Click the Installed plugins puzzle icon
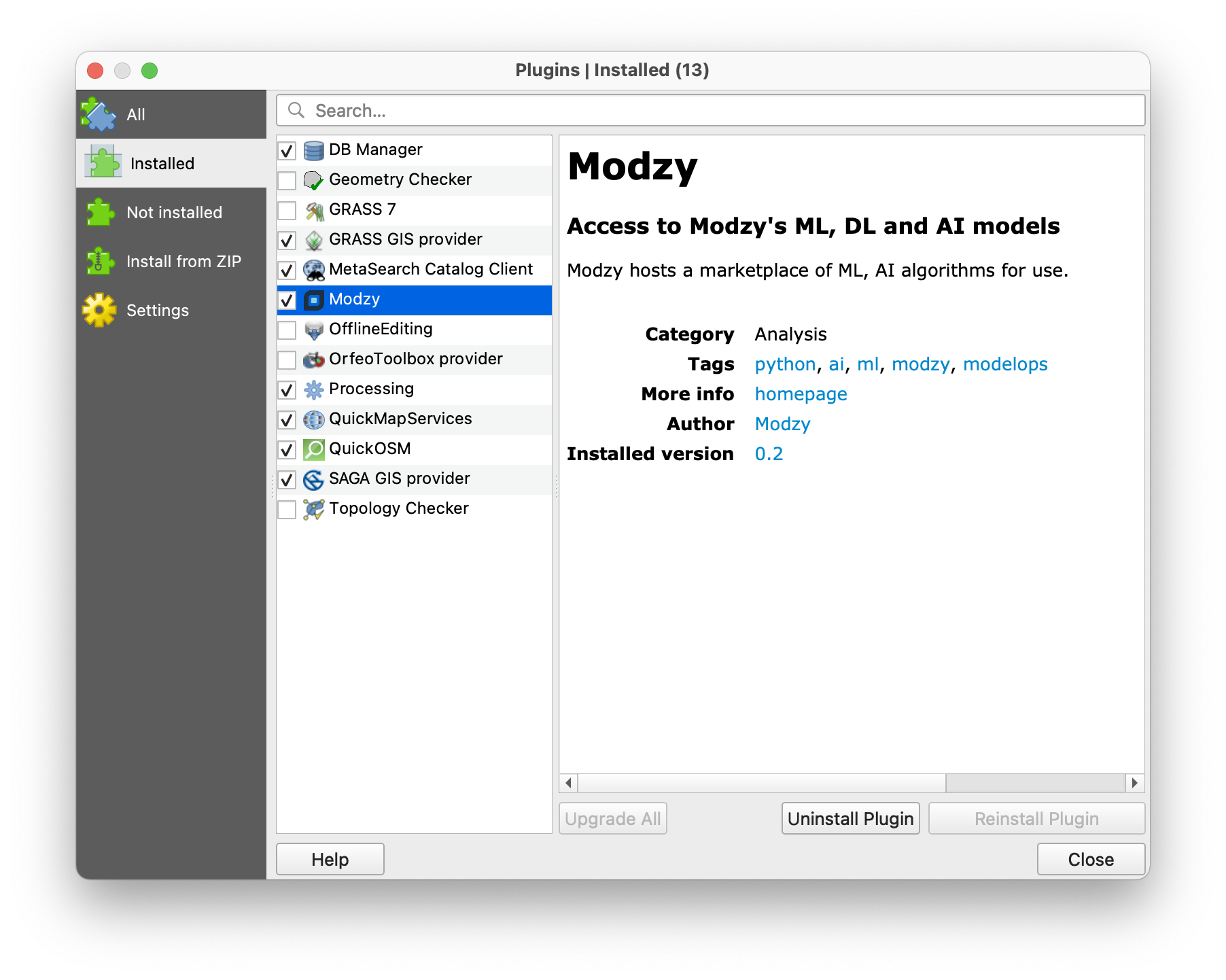1226x980 pixels. point(103,163)
